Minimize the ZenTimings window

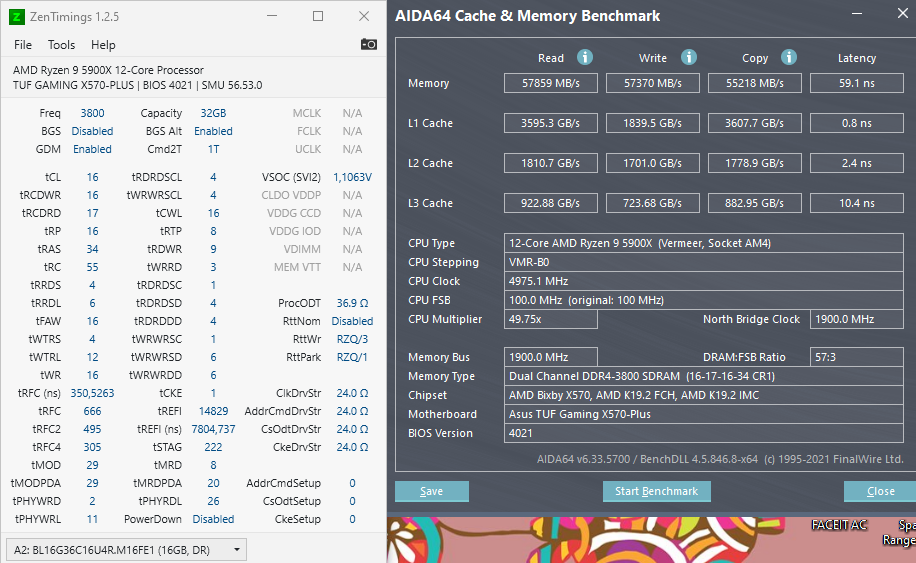point(272,16)
